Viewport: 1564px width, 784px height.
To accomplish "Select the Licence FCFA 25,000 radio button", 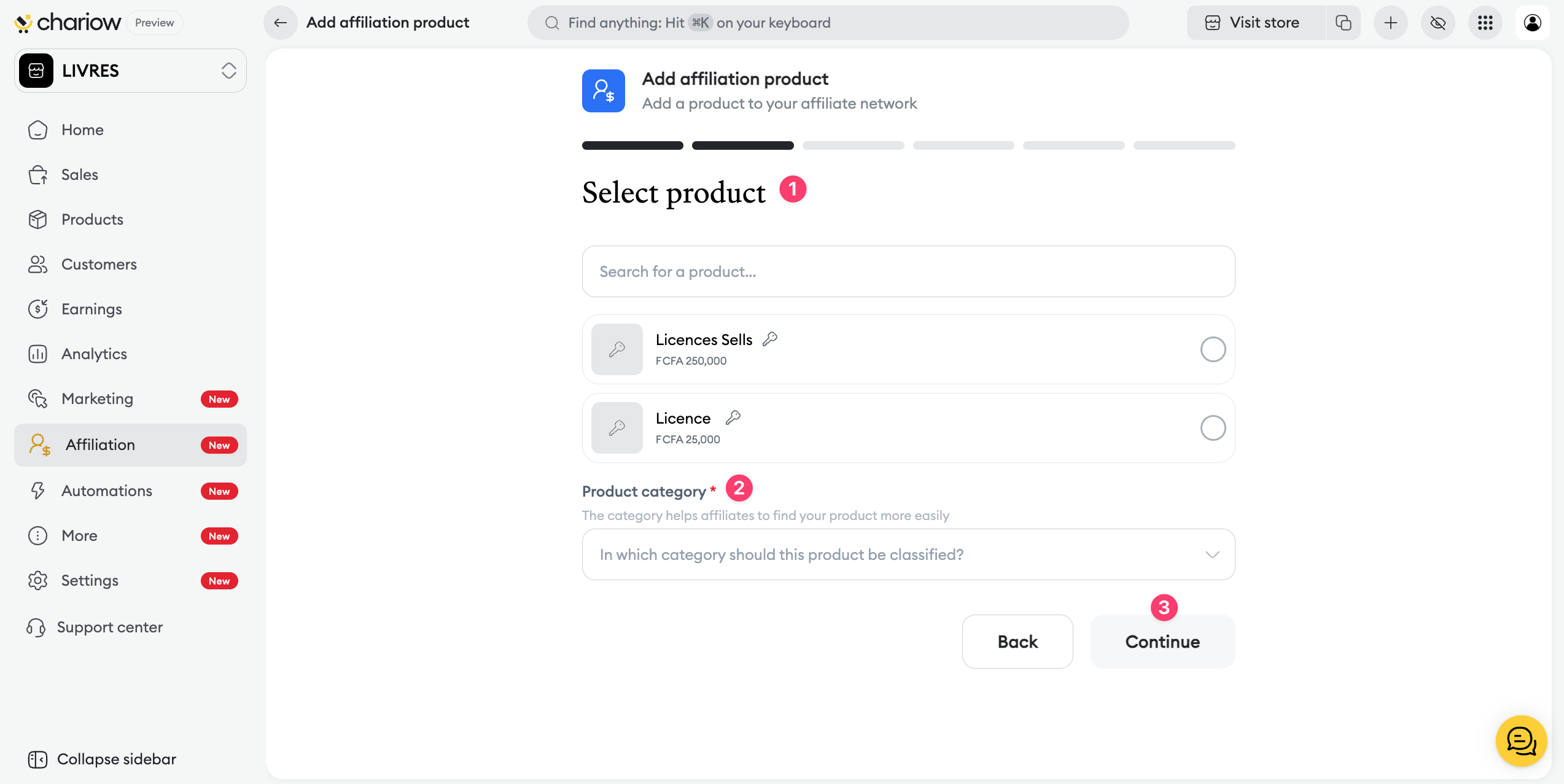I will click(1213, 428).
